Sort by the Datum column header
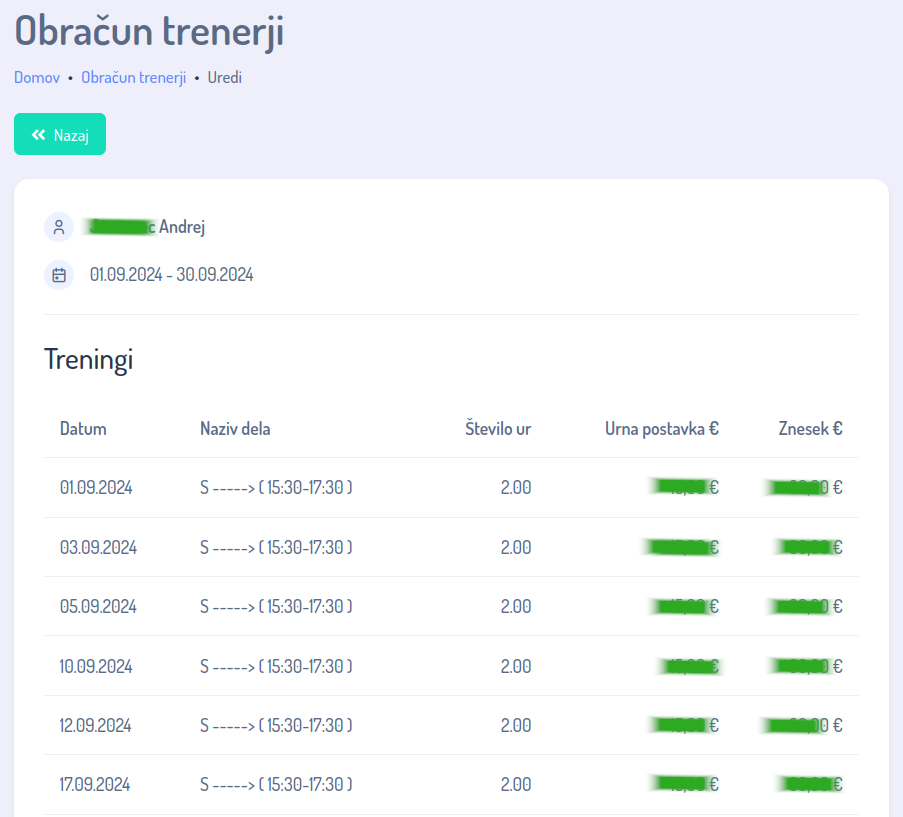903x817 pixels. pos(83,429)
